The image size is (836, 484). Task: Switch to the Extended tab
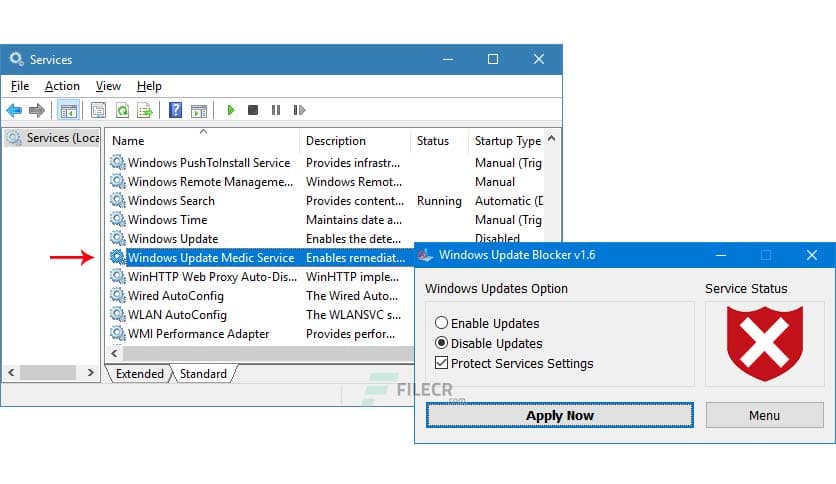click(x=140, y=374)
